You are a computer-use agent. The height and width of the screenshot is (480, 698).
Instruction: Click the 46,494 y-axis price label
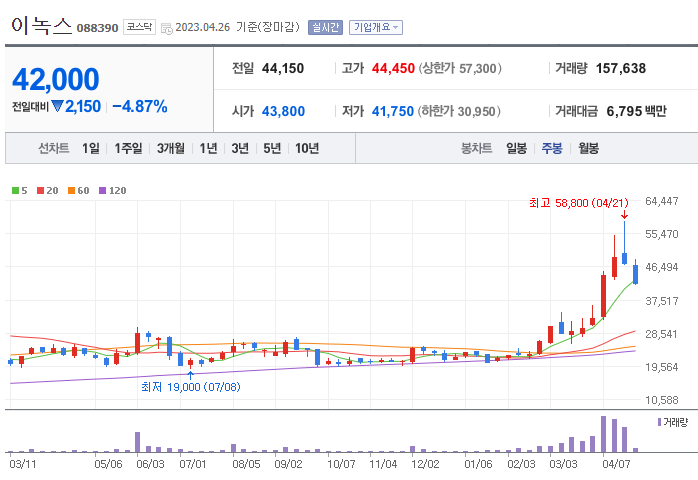click(x=661, y=268)
